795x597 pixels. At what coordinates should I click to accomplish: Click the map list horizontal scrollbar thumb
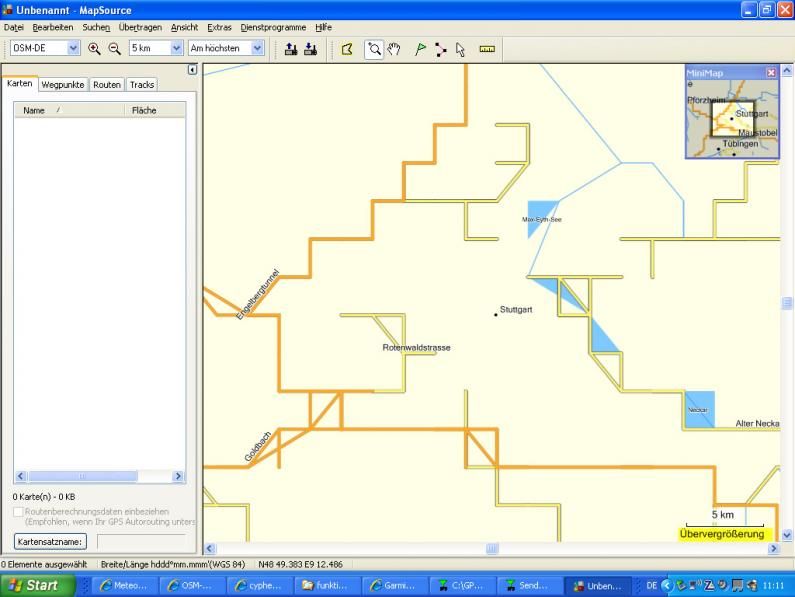point(83,476)
